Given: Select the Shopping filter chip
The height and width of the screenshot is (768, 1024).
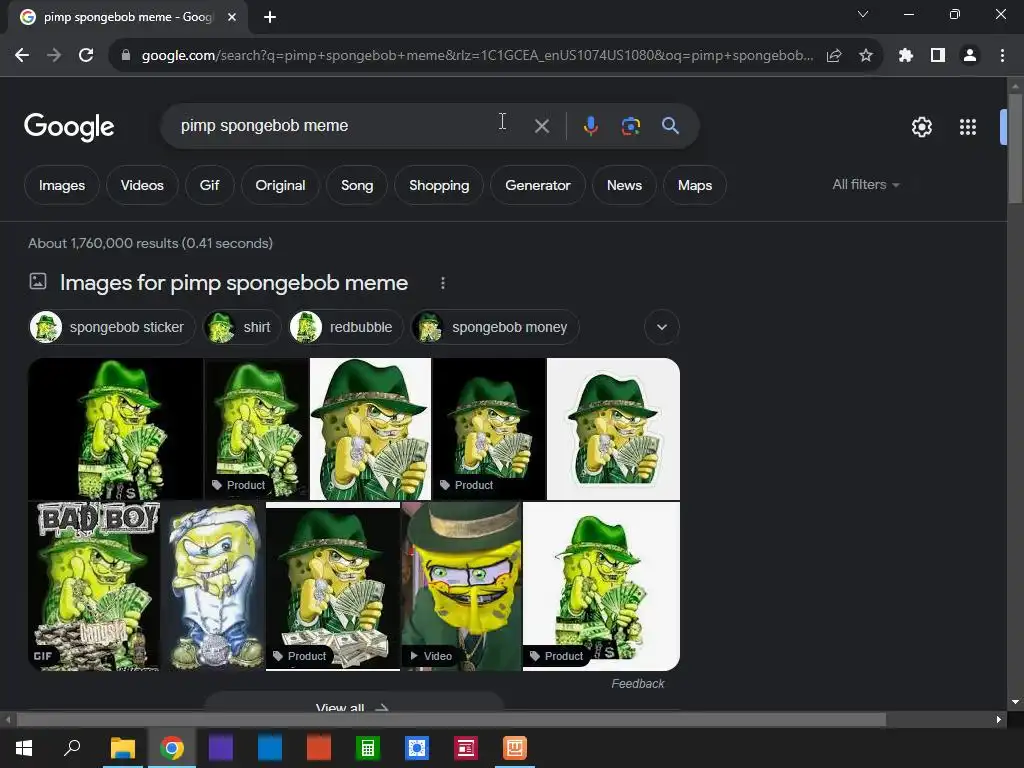Looking at the screenshot, I should point(439,185).
